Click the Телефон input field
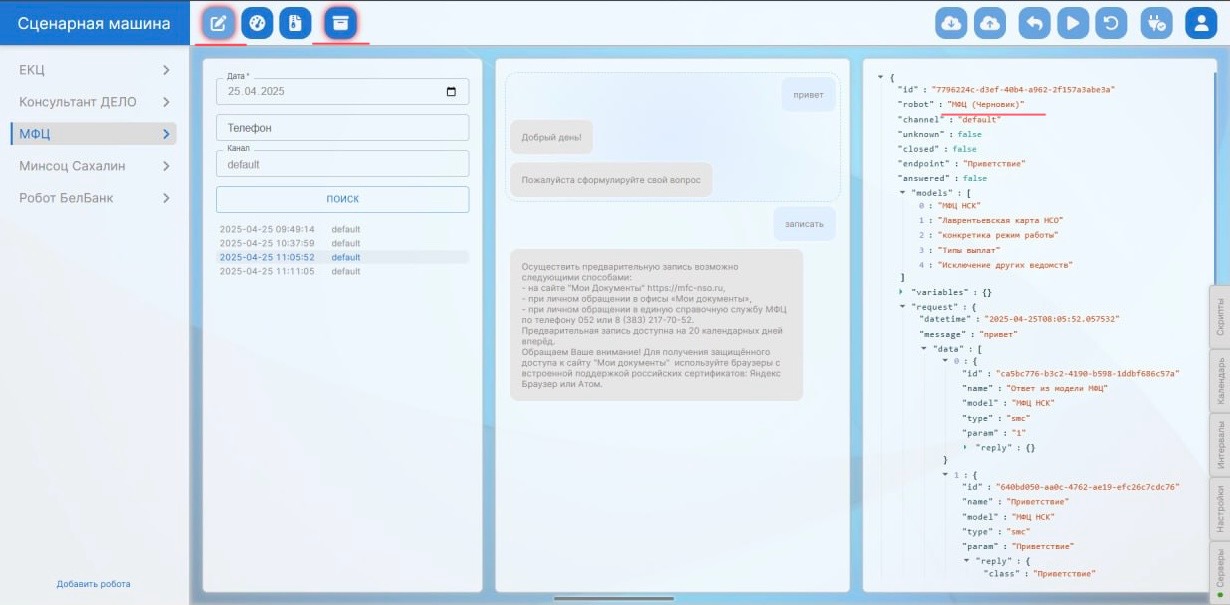 (342, 128)
